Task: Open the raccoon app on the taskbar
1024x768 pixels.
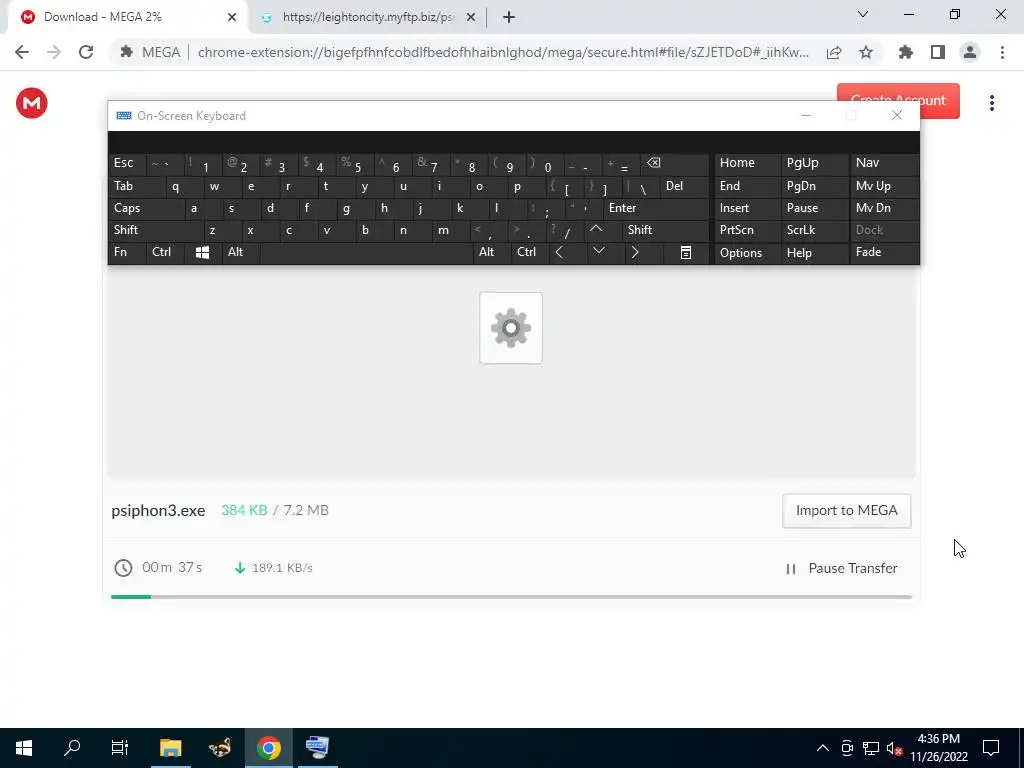Action: [219, 748]
